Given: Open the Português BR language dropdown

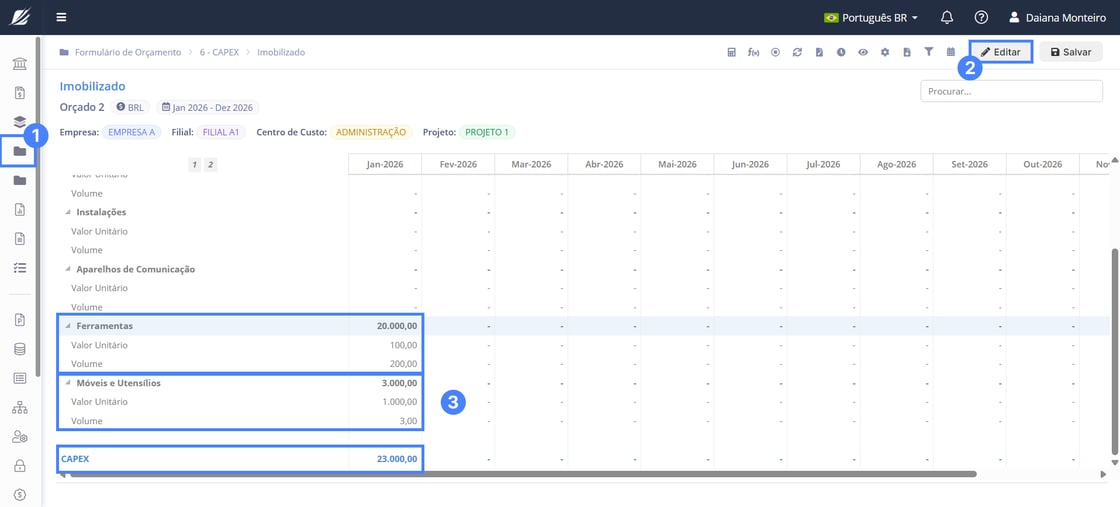Looking at the screenshot, I should click(x=871, y=17).
